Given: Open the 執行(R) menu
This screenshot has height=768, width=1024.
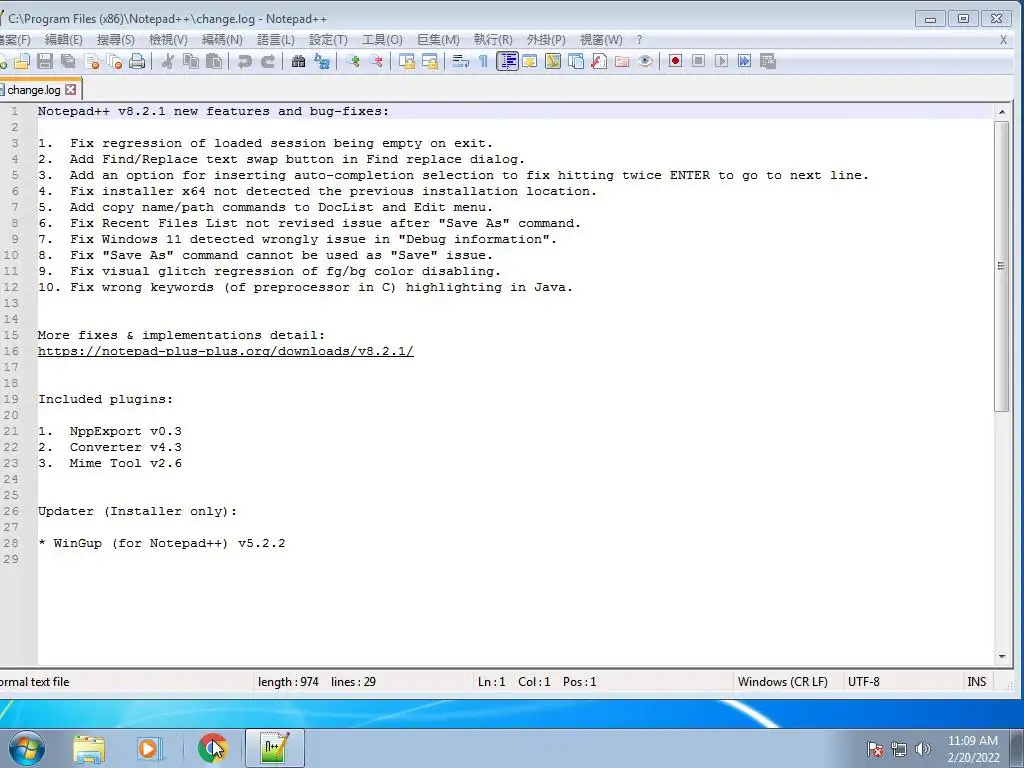Looking at the screenshot, I should click(x=493, y=40).
